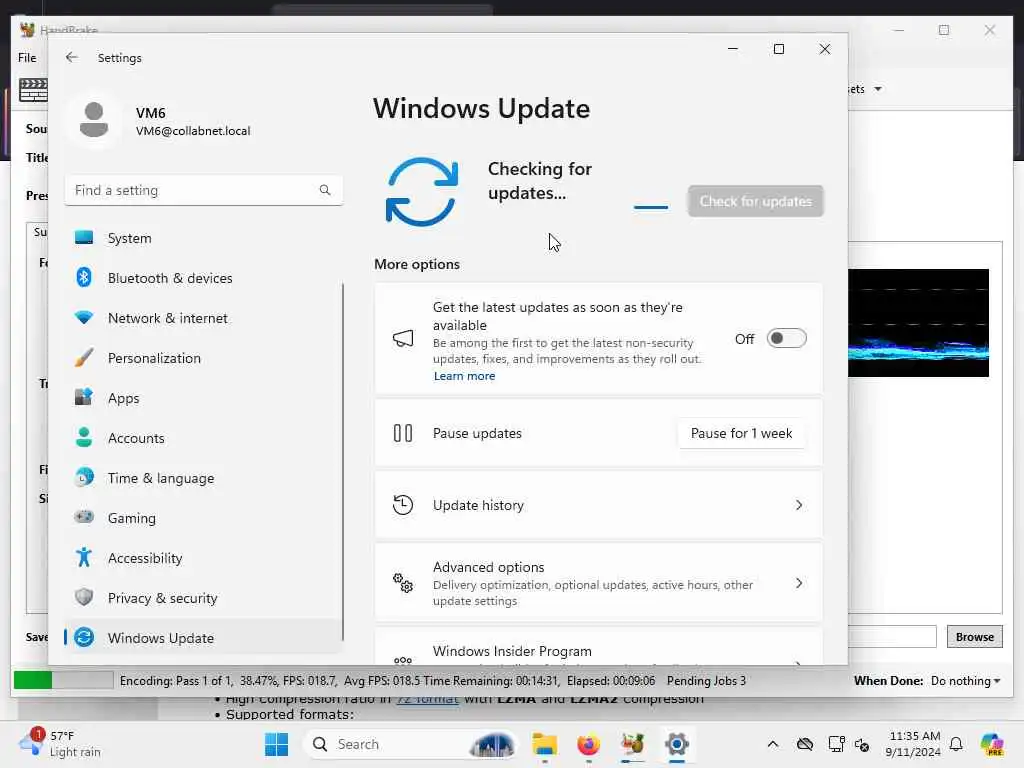Click the Advanced options gears icon

403,583
